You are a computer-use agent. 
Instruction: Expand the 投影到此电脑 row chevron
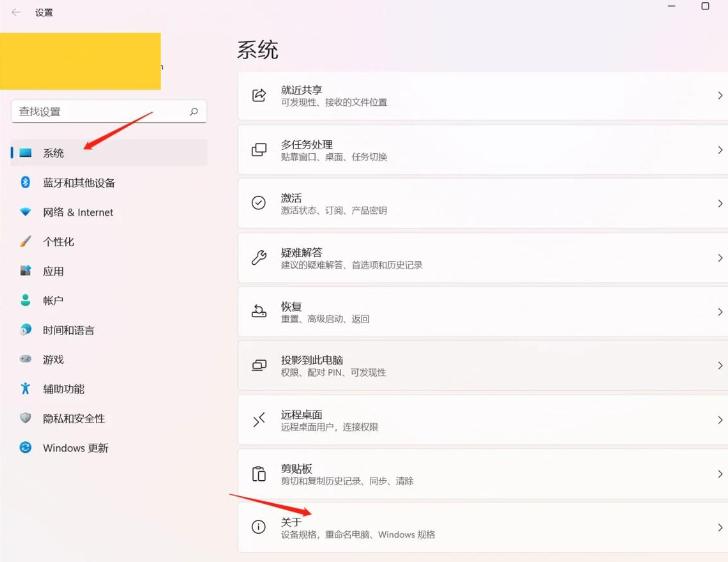point(720,366)
